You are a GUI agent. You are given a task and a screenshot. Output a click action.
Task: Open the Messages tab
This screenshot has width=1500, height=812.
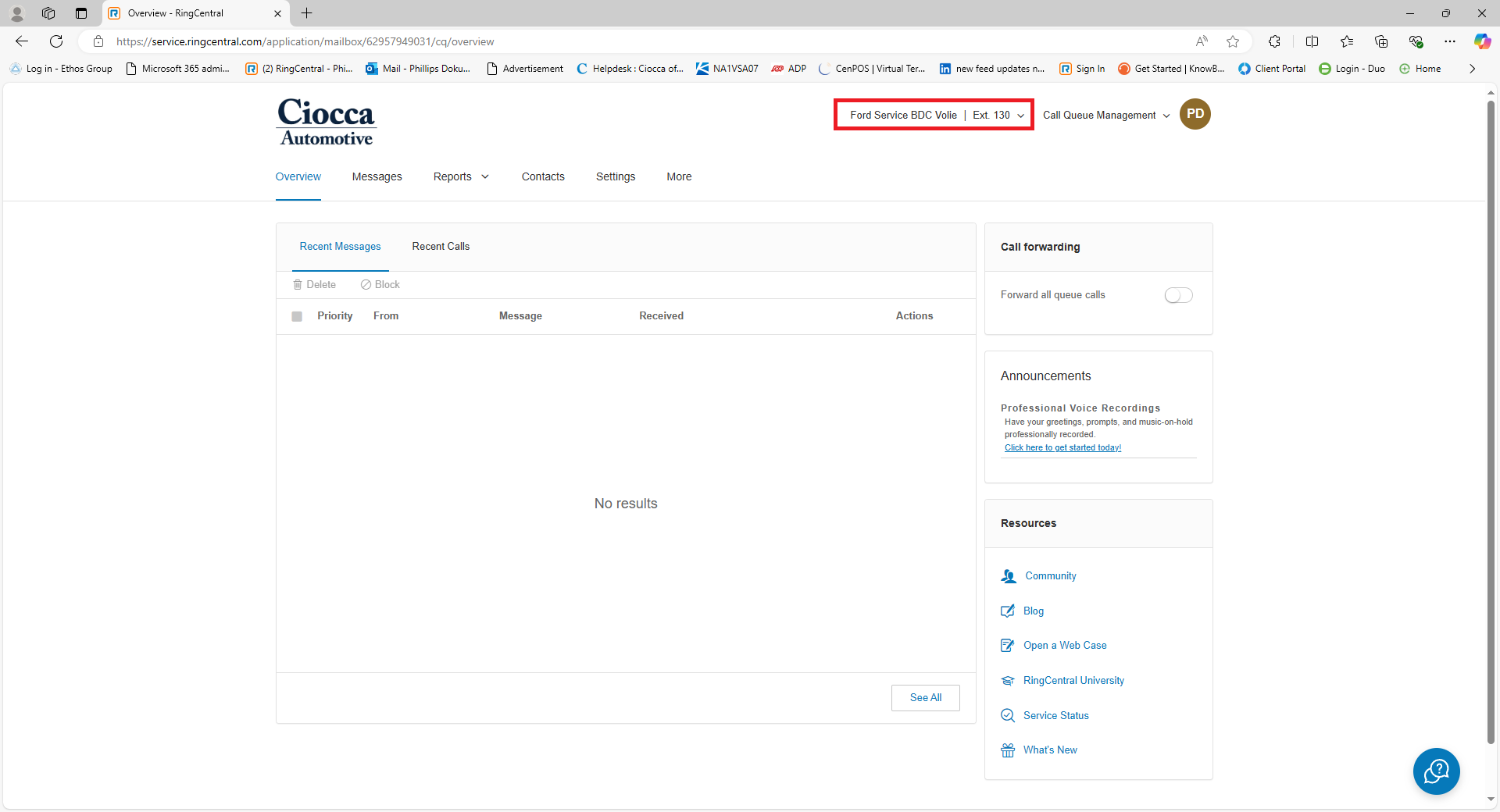click(x=377, y=176)
